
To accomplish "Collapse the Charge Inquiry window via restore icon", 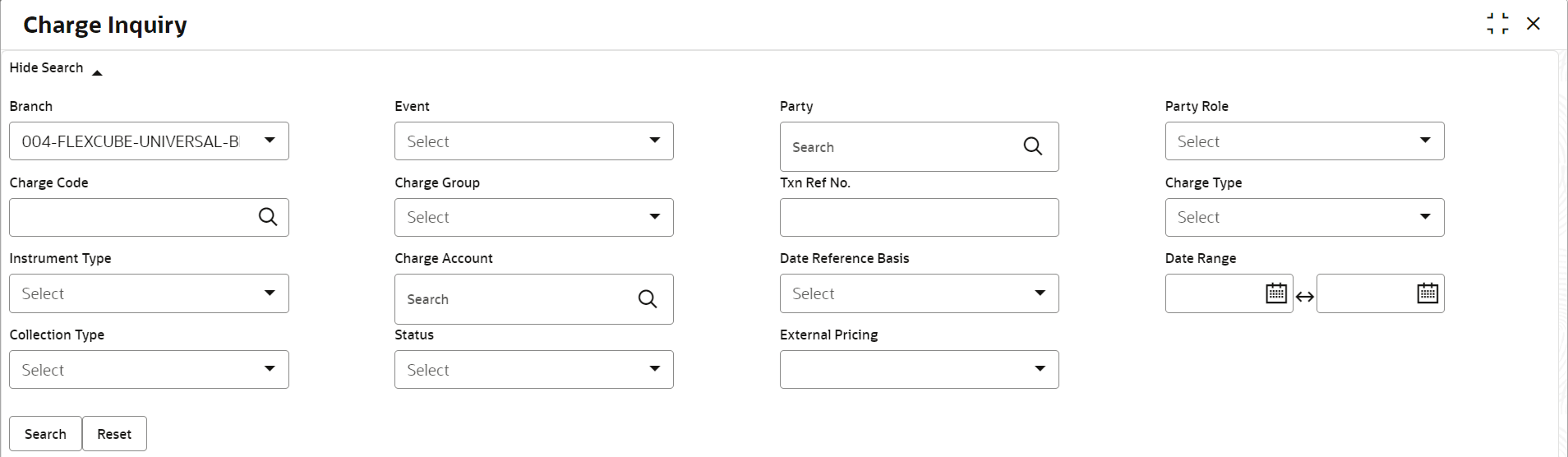I will (1497, 24).
